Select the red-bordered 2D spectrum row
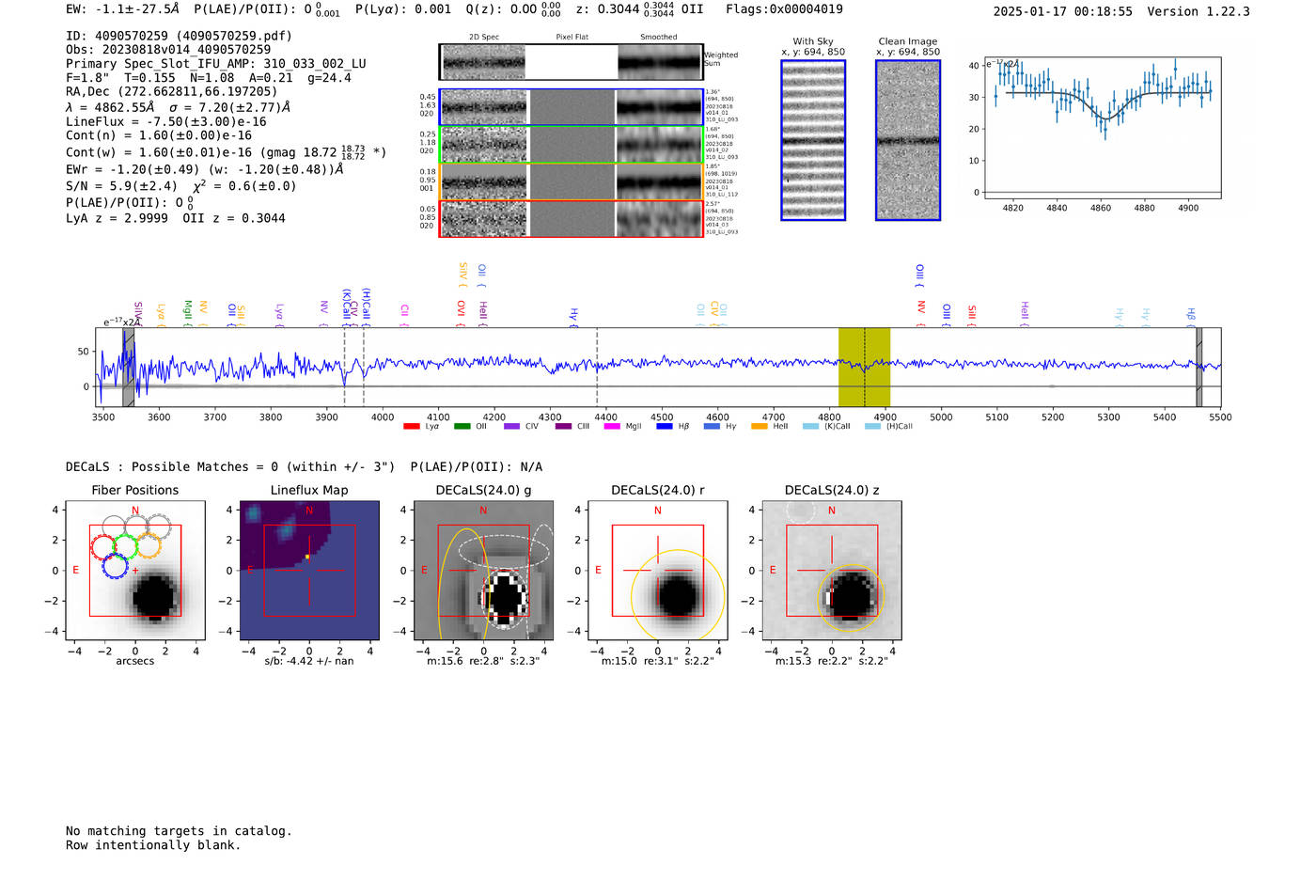 (572, 218)
